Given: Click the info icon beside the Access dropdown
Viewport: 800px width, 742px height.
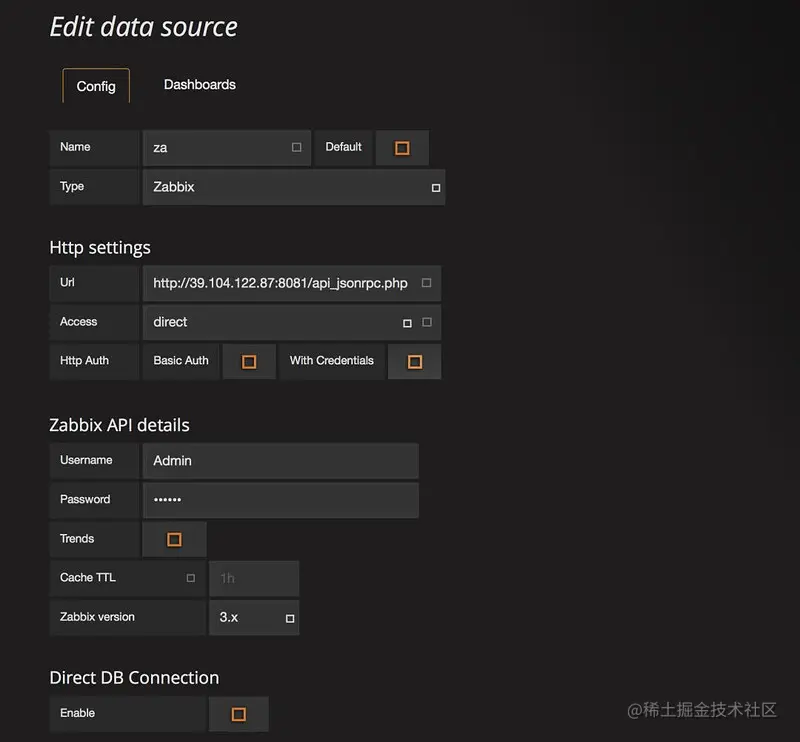Looking at the screenshot, I should click(x=427, y=322).
